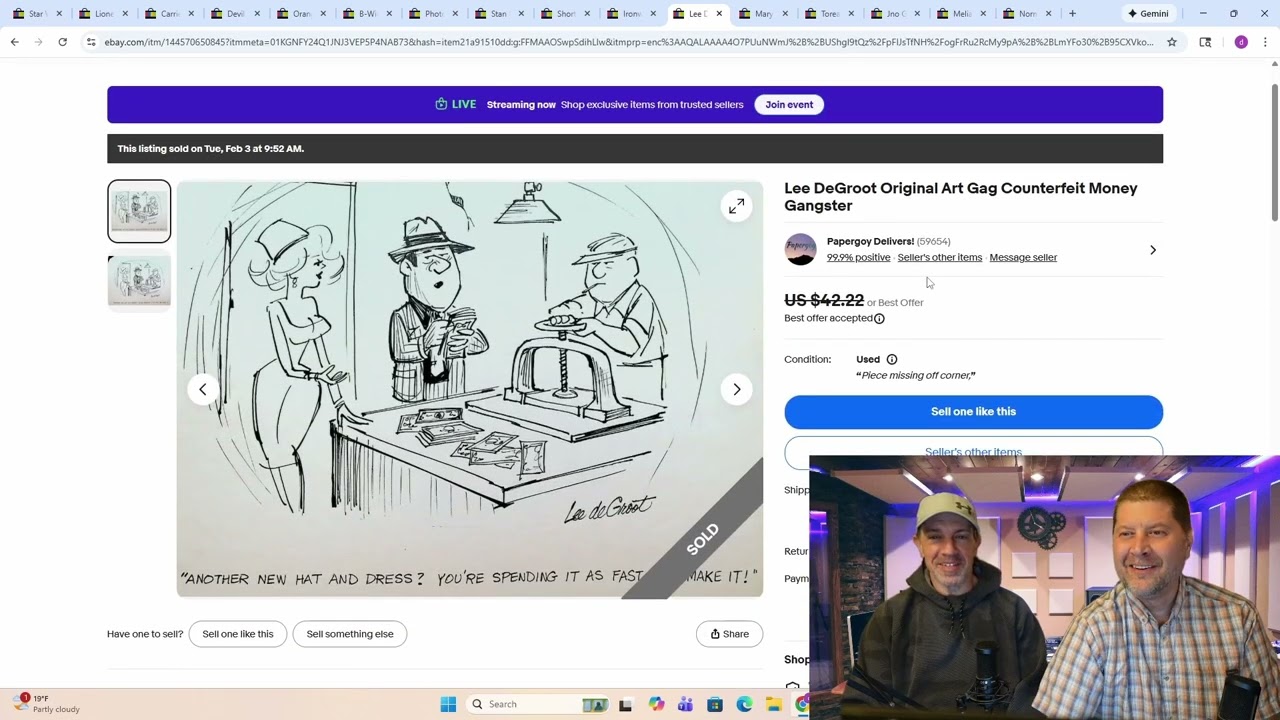Open File Explorer from the taskbar
The image size is (1280, 720).
(774, 704)
